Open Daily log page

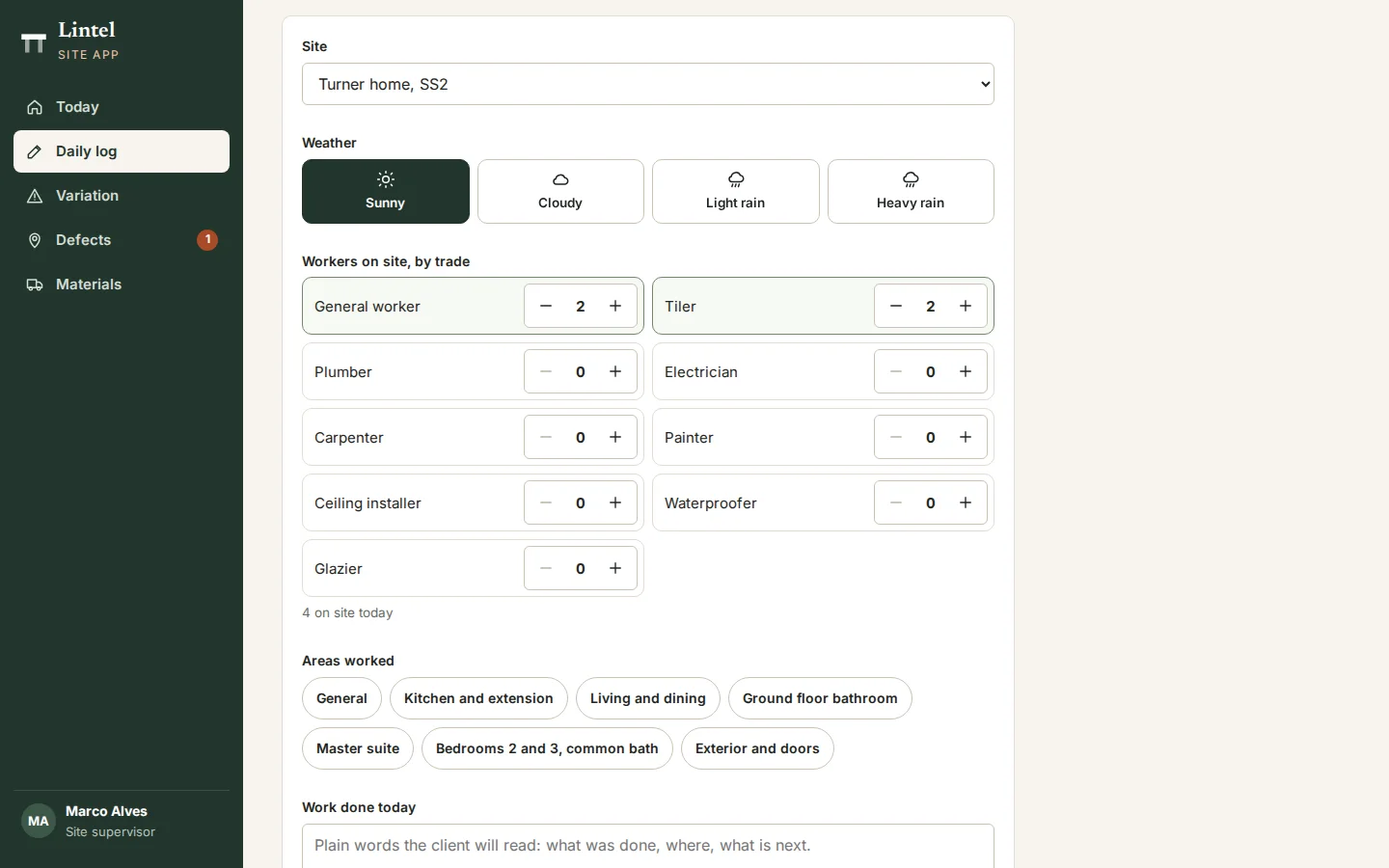pyautogui.click(x=122, y=151)
